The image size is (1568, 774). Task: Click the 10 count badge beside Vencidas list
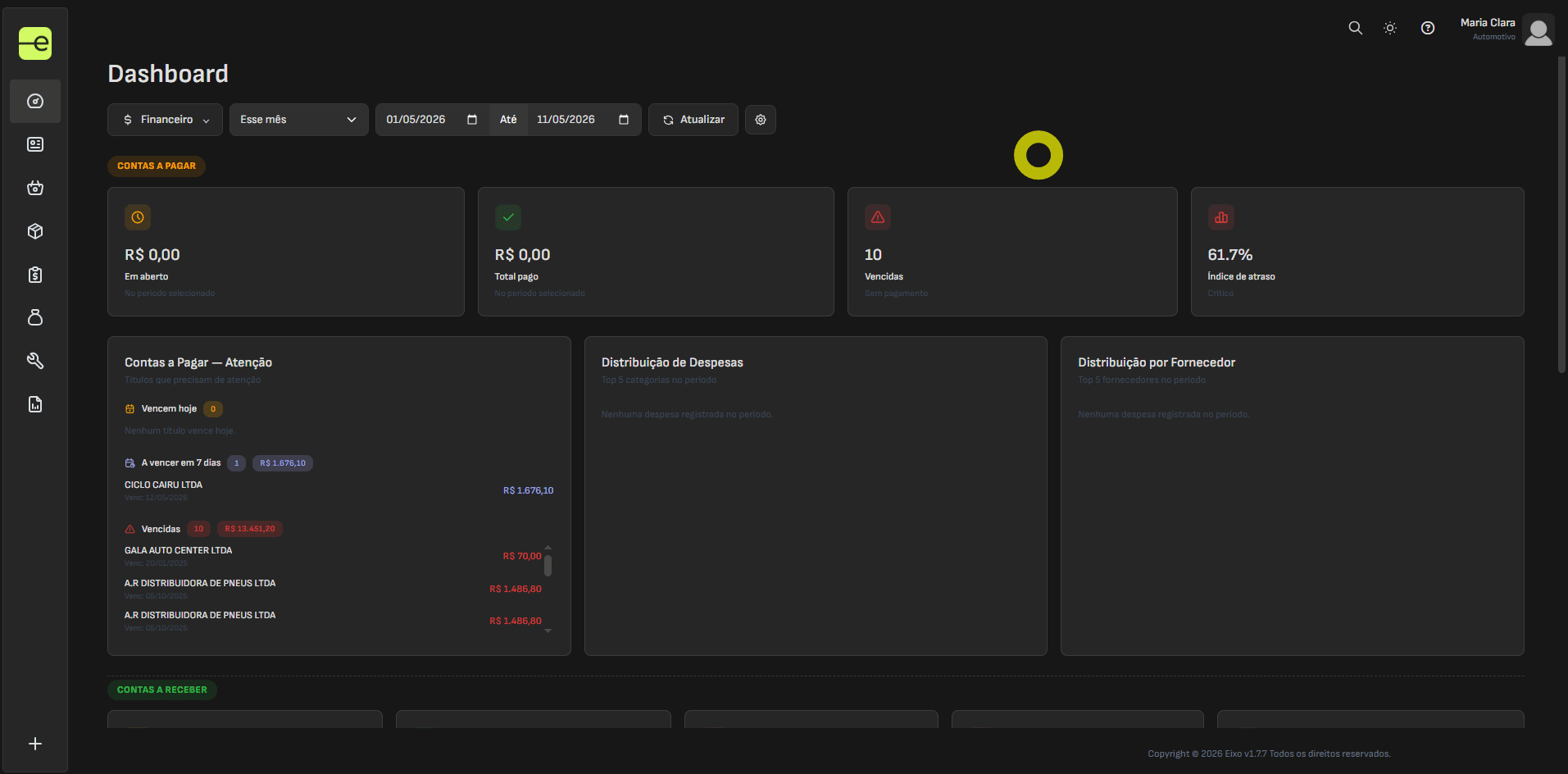tap(198, 529)
